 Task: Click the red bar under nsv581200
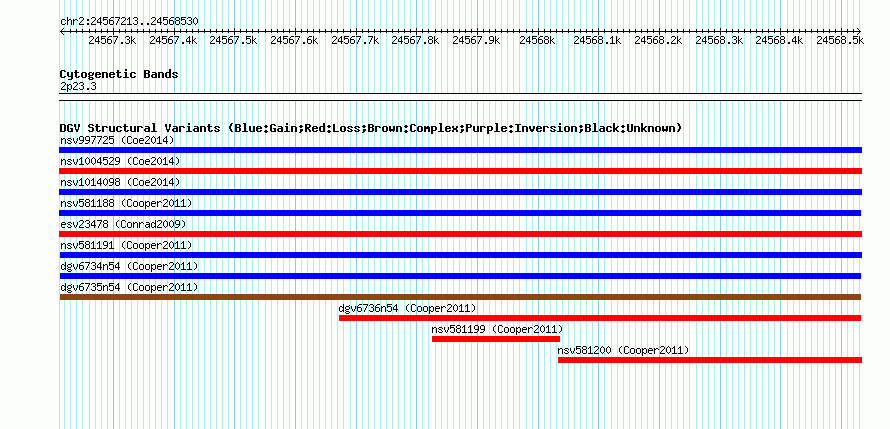[x=710, y=360]
